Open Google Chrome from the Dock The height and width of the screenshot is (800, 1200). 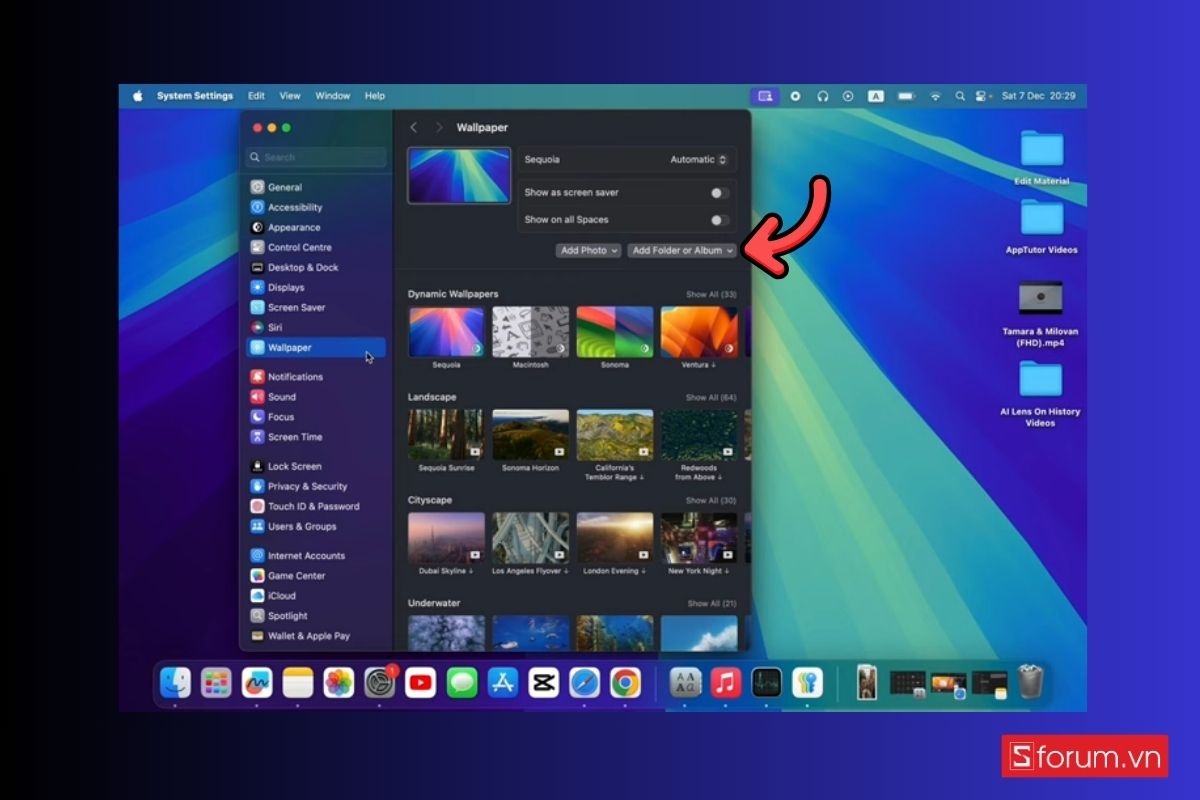[x=626, y=683]
